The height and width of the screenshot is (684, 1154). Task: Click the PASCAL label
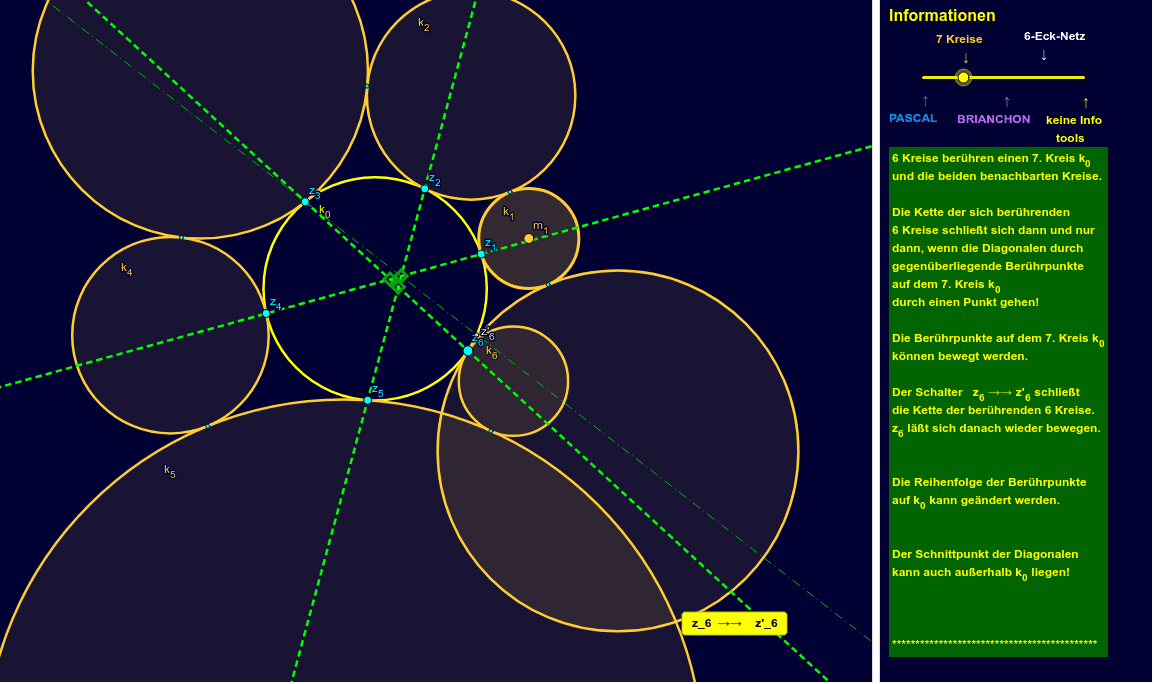click(x=913, y=119)
